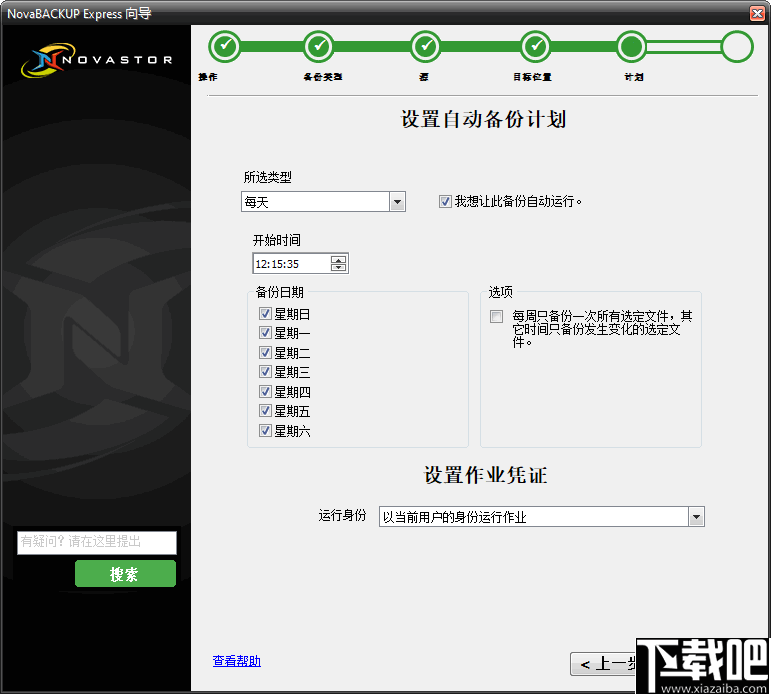This screenshot has width=771, height=694.
Task: Uncheck 星期五 backup day
Action: click(x=265, y=411)
